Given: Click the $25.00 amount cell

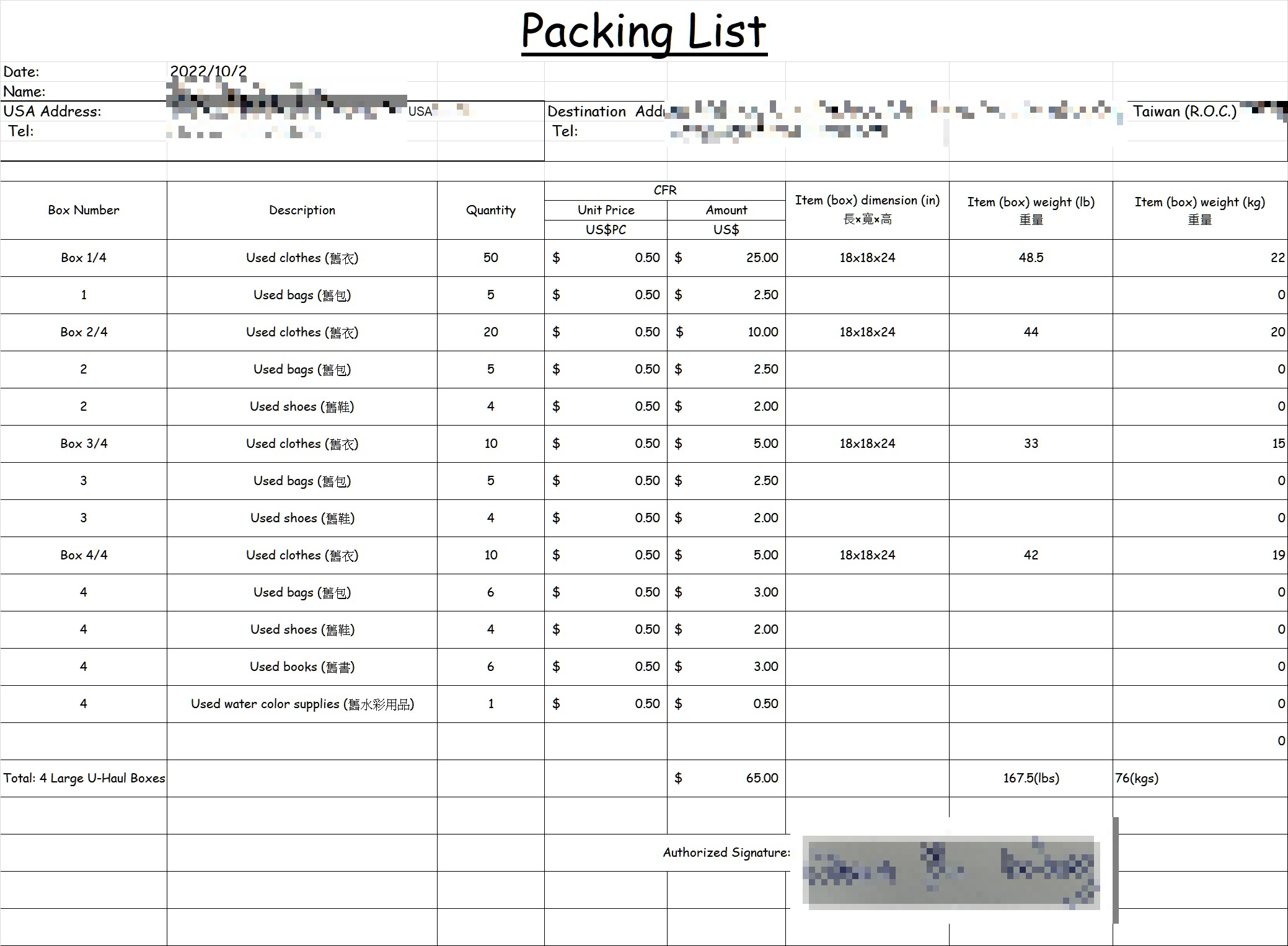Looking at the screenshot, I should pyautogui.click(x=726, y=258).
